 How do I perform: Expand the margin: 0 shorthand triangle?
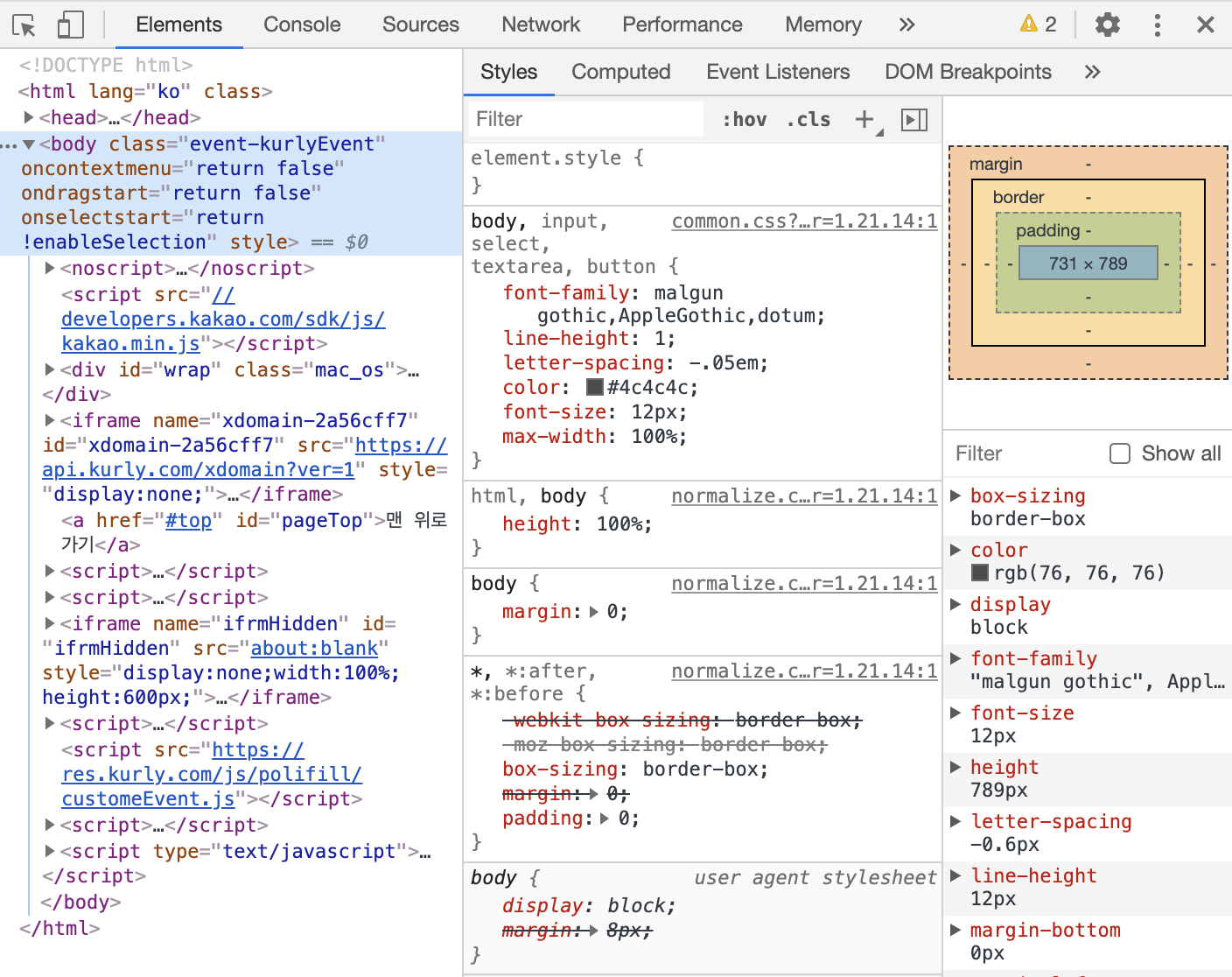pos(594,612)
